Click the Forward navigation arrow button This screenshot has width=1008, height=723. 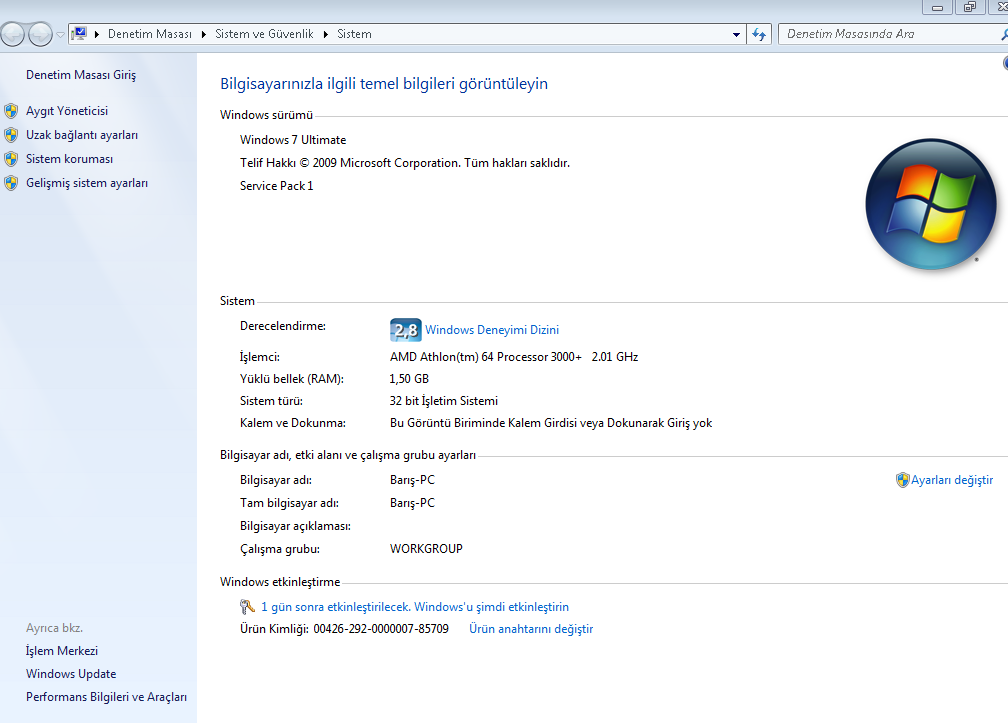coord(40,34)
